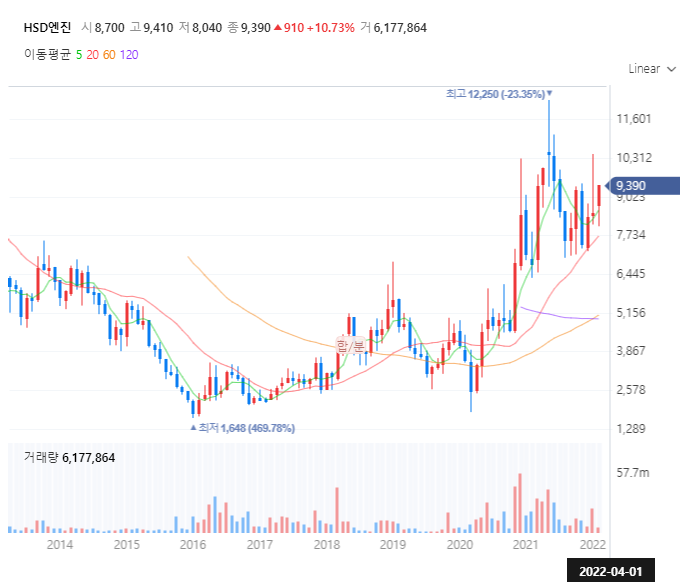Click the 3,867 price axis label
Screen dimensions: 680x582
pyautogui.click(x=631, y=351)
